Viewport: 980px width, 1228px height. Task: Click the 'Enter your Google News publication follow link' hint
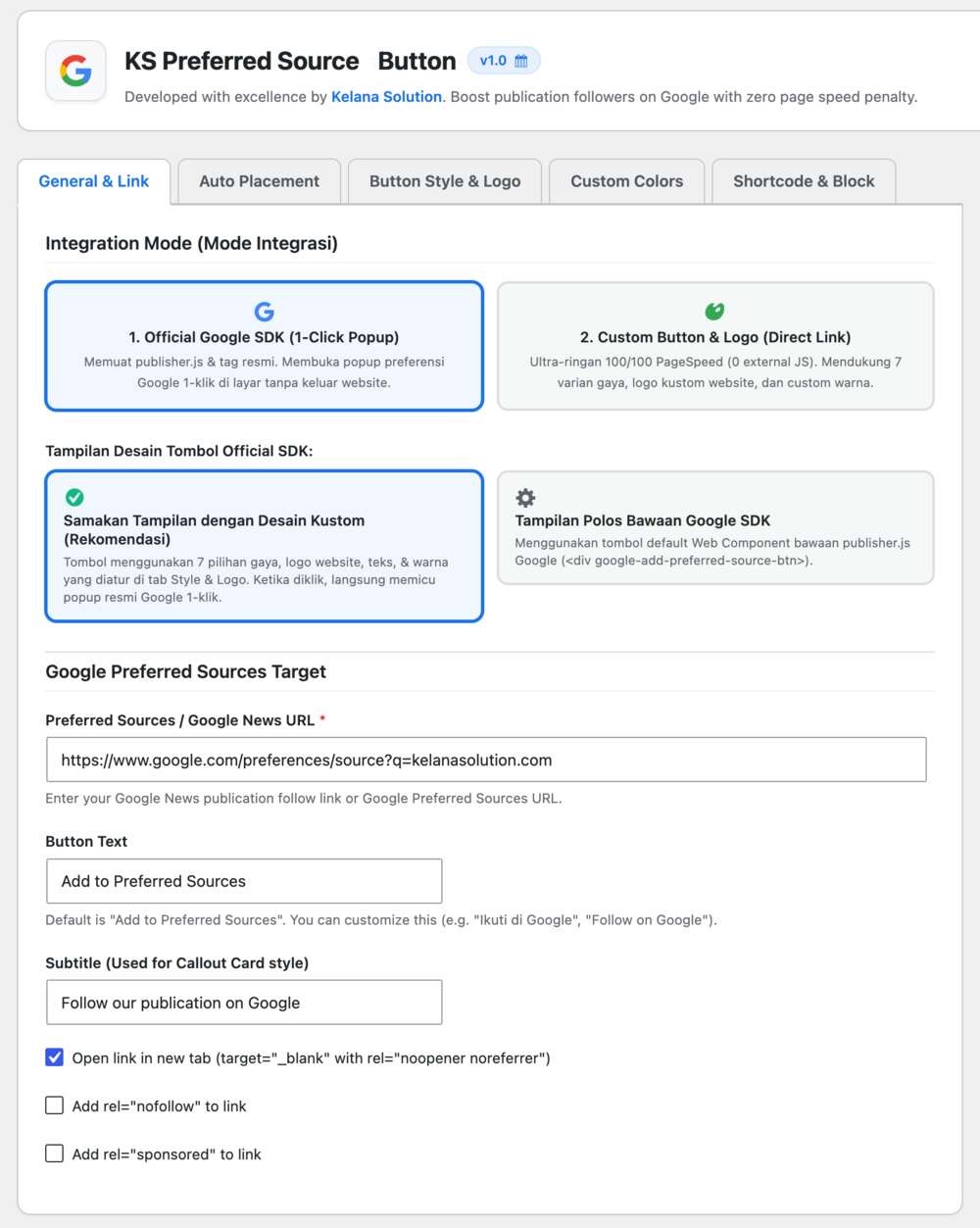pyautogui.click(x=304, y=799)
